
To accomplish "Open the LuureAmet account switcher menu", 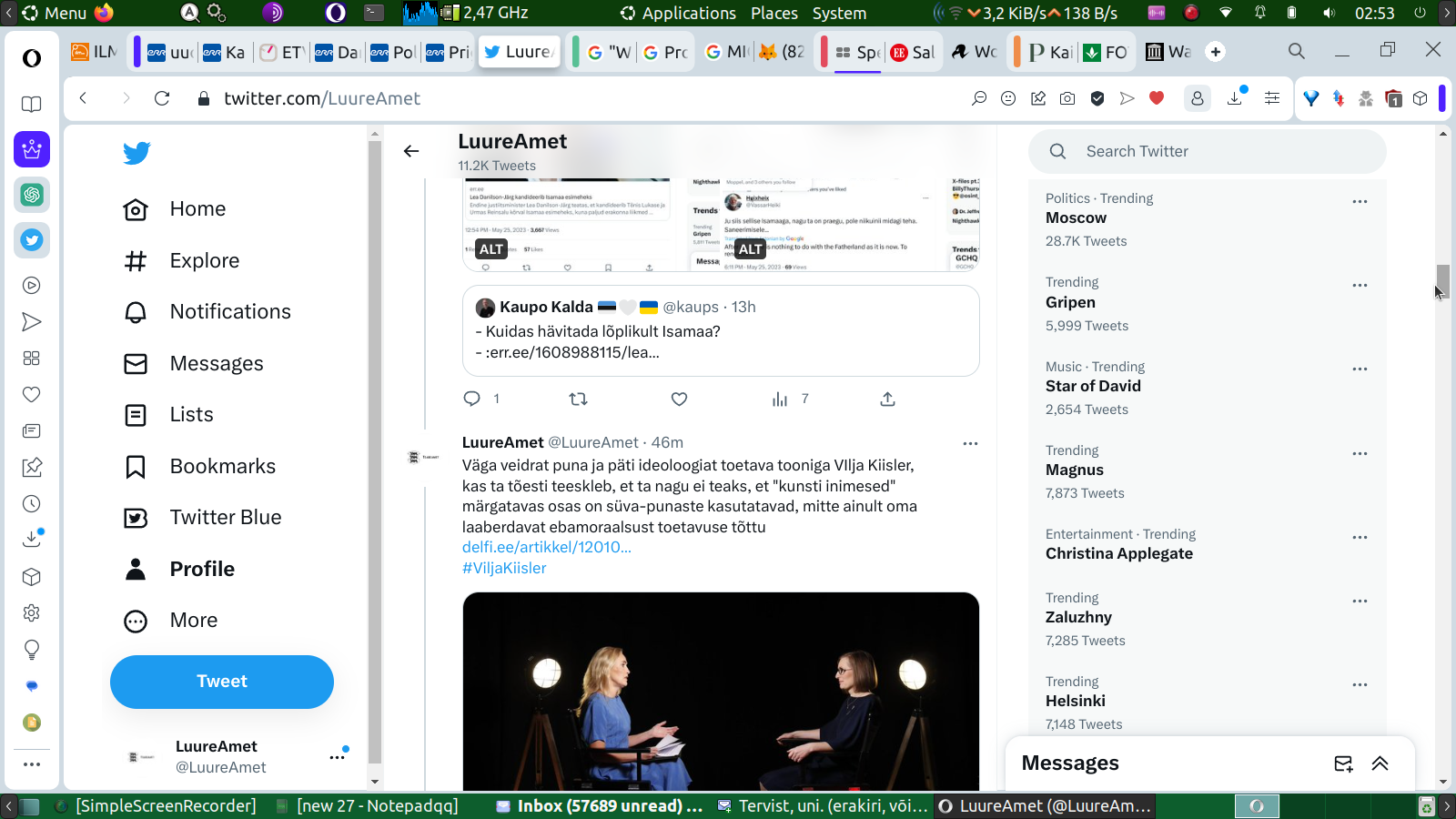I will point(339,756).
